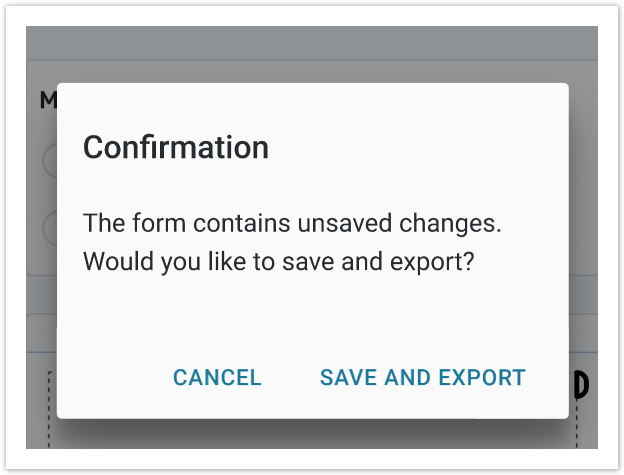Click the dashed vertical line at bottom right
This screenshot has width=624, height=475.
pyautogui.click(x=578, y=425)
